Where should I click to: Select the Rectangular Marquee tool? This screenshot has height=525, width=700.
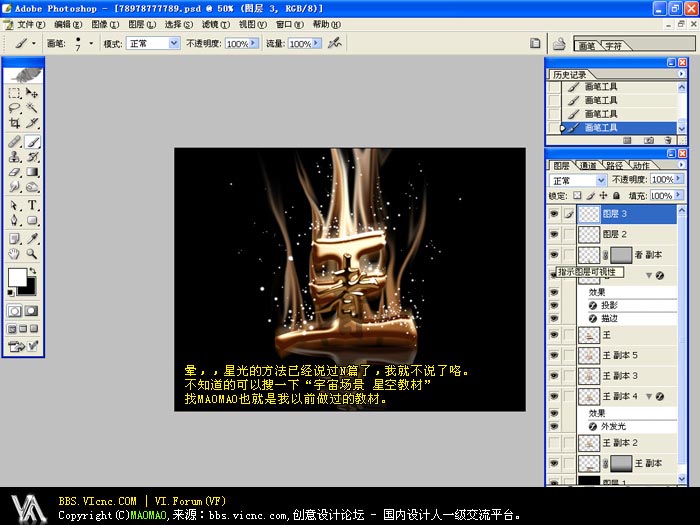(x=14, y=93)
